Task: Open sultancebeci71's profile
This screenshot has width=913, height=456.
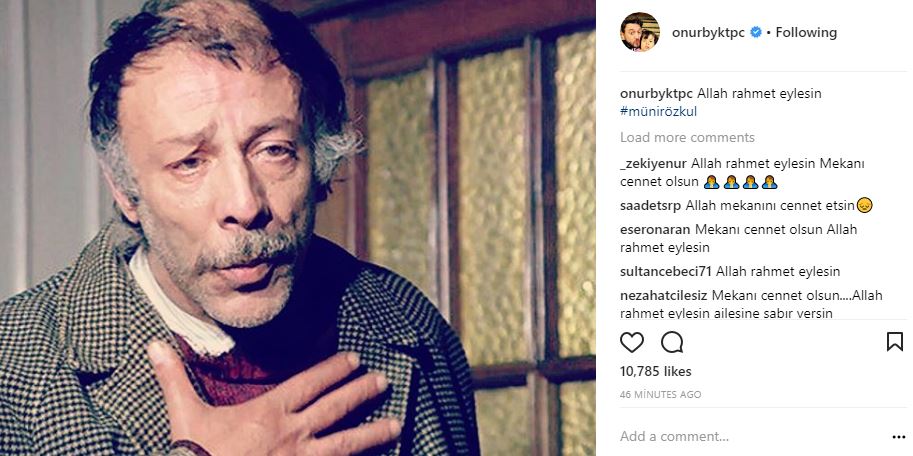Action: click(666, 271)
